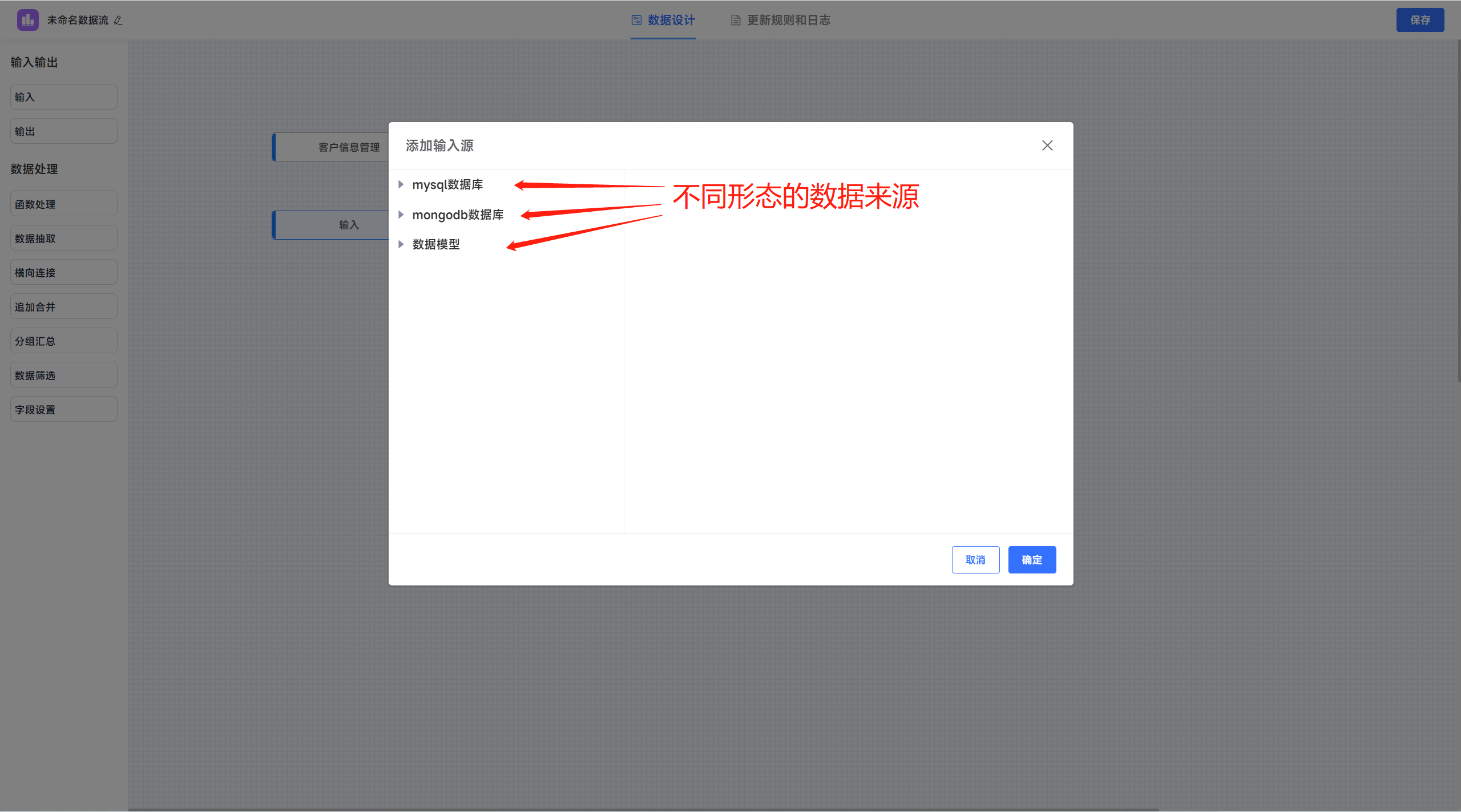Click the vertical scrollbar at right edge
This screenshot has width=1461, height=812.
click(x=1459, y=211)
